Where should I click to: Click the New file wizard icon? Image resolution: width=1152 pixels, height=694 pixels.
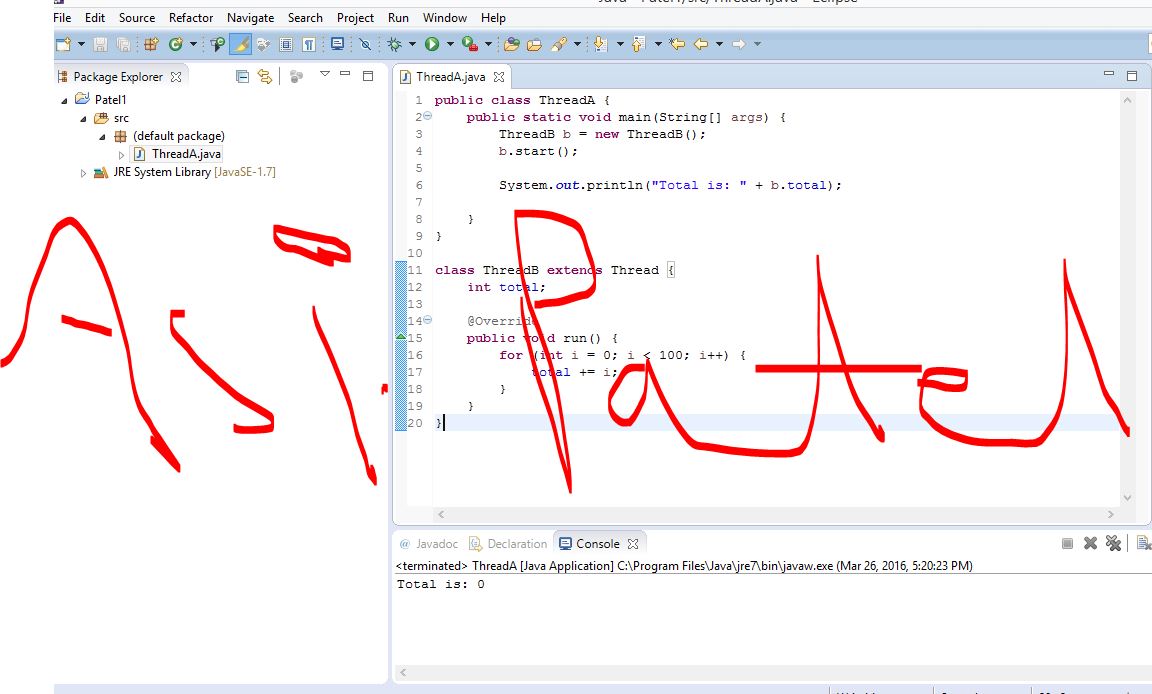pos(63,45)
